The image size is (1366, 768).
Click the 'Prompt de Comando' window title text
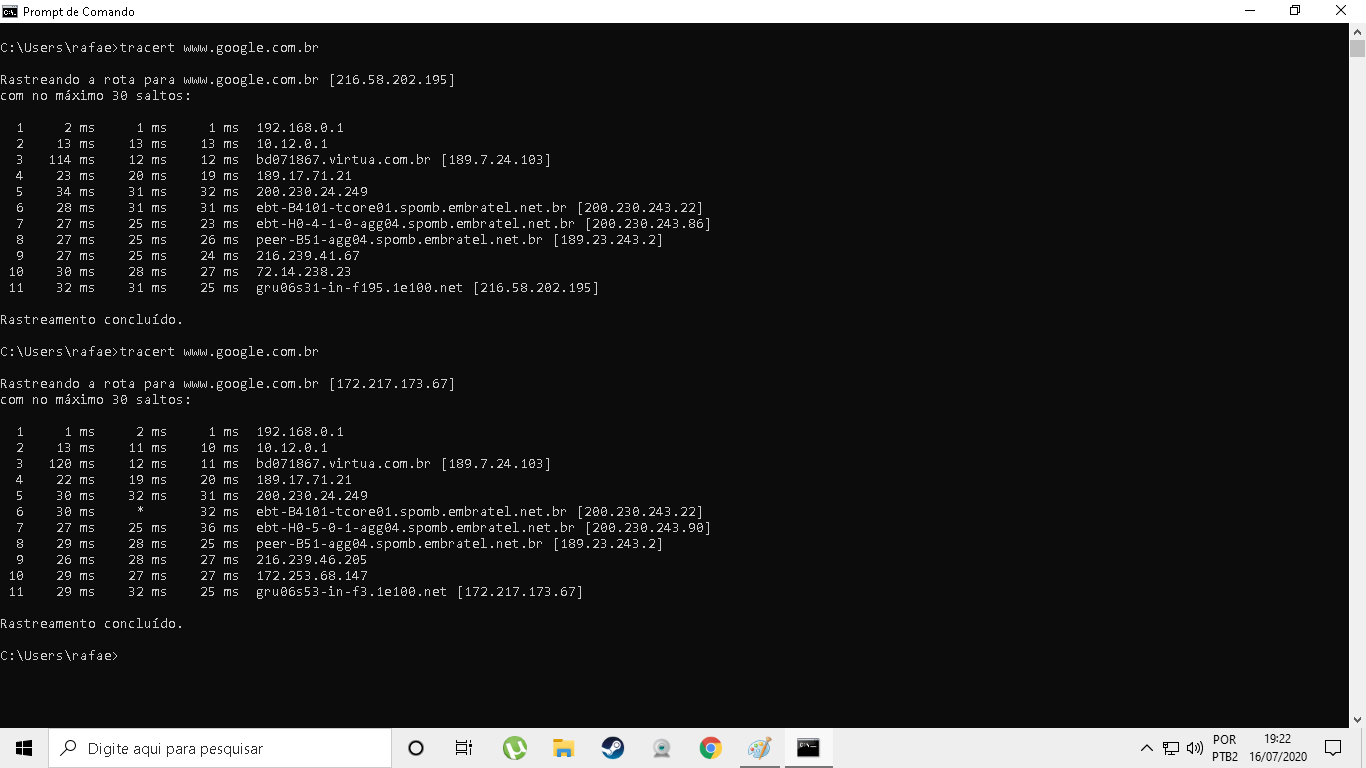click(79, 12)
